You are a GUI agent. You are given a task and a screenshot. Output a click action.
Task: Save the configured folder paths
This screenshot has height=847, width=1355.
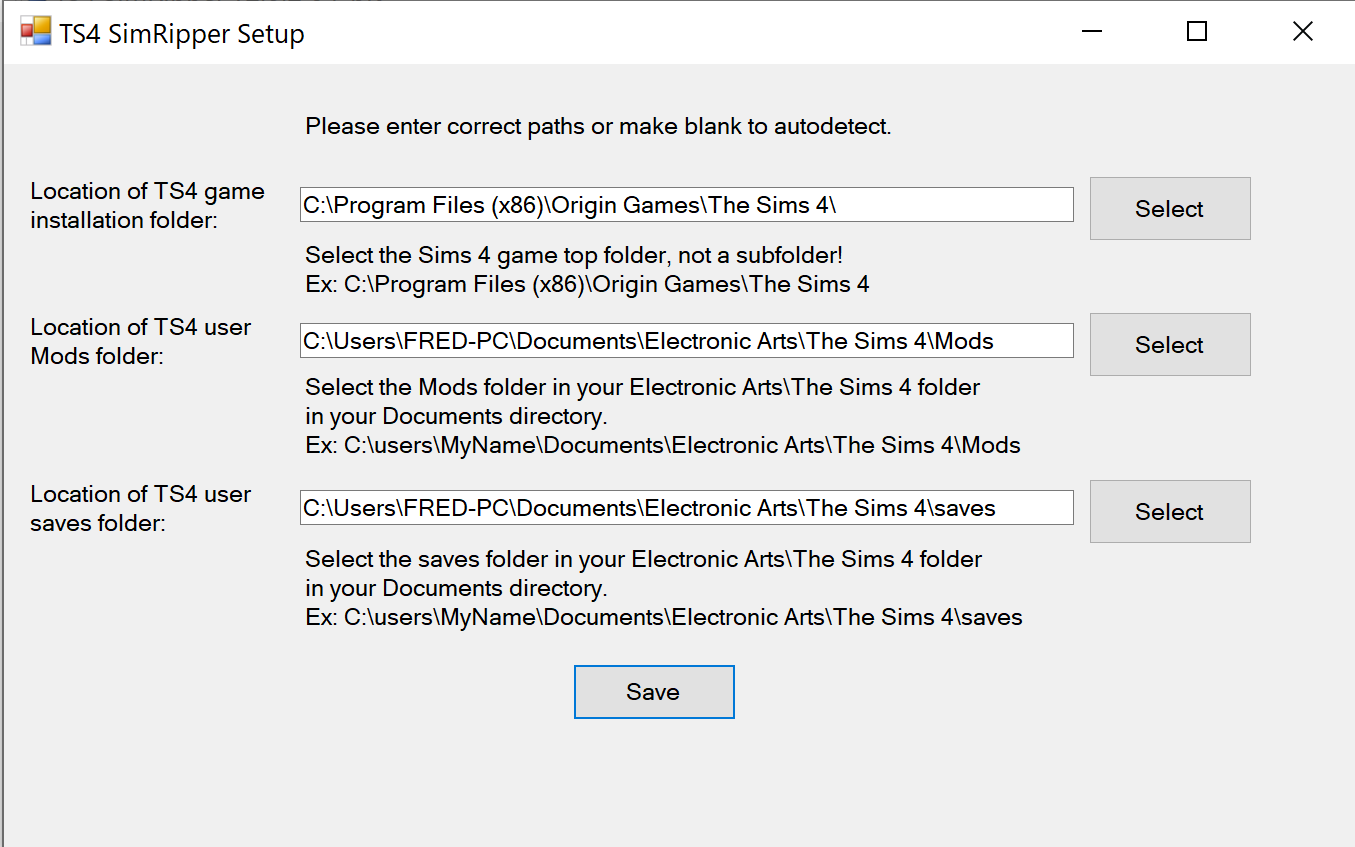(653, 691)
